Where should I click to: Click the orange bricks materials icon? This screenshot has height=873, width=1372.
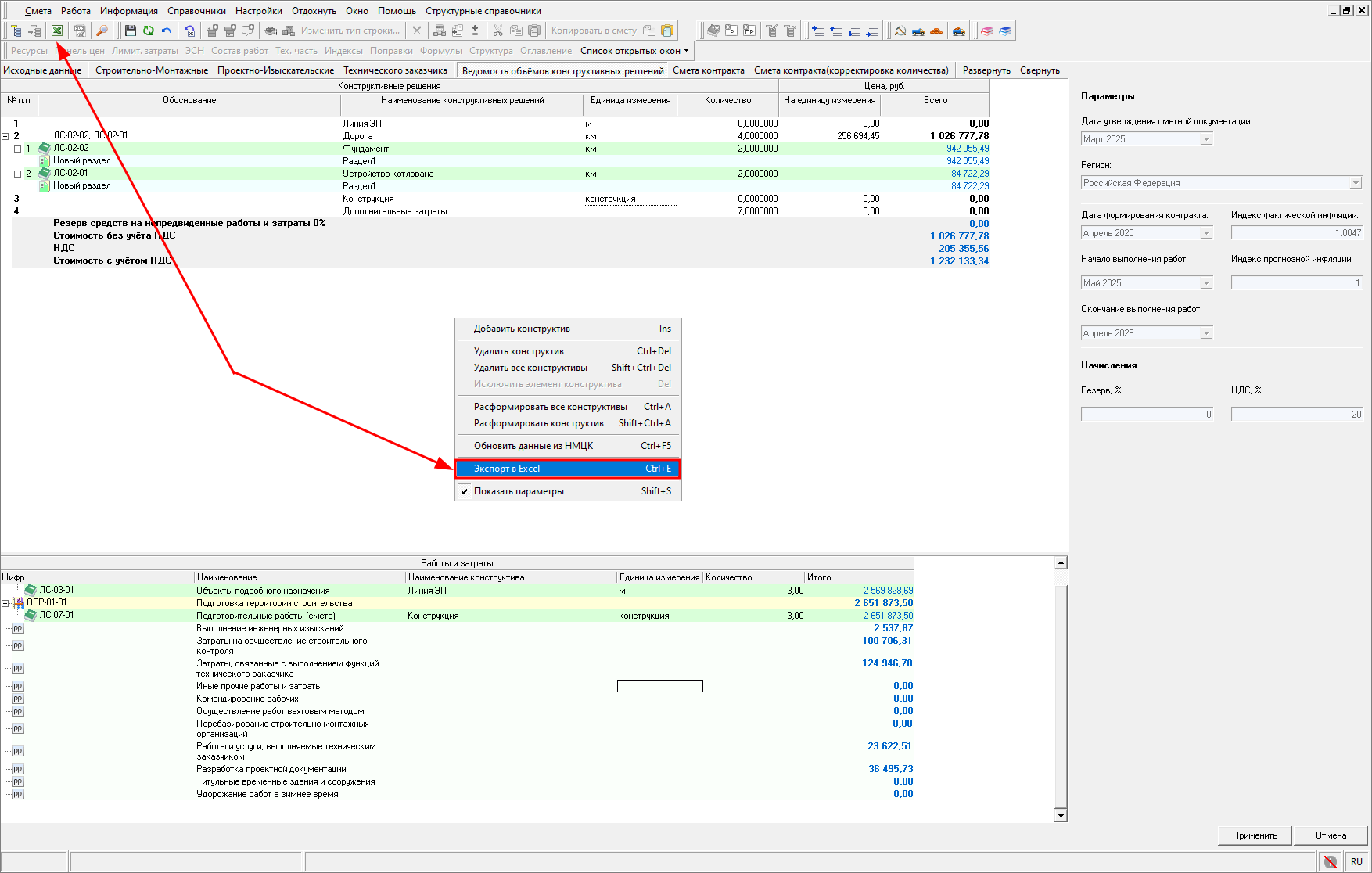pos(936,31)
